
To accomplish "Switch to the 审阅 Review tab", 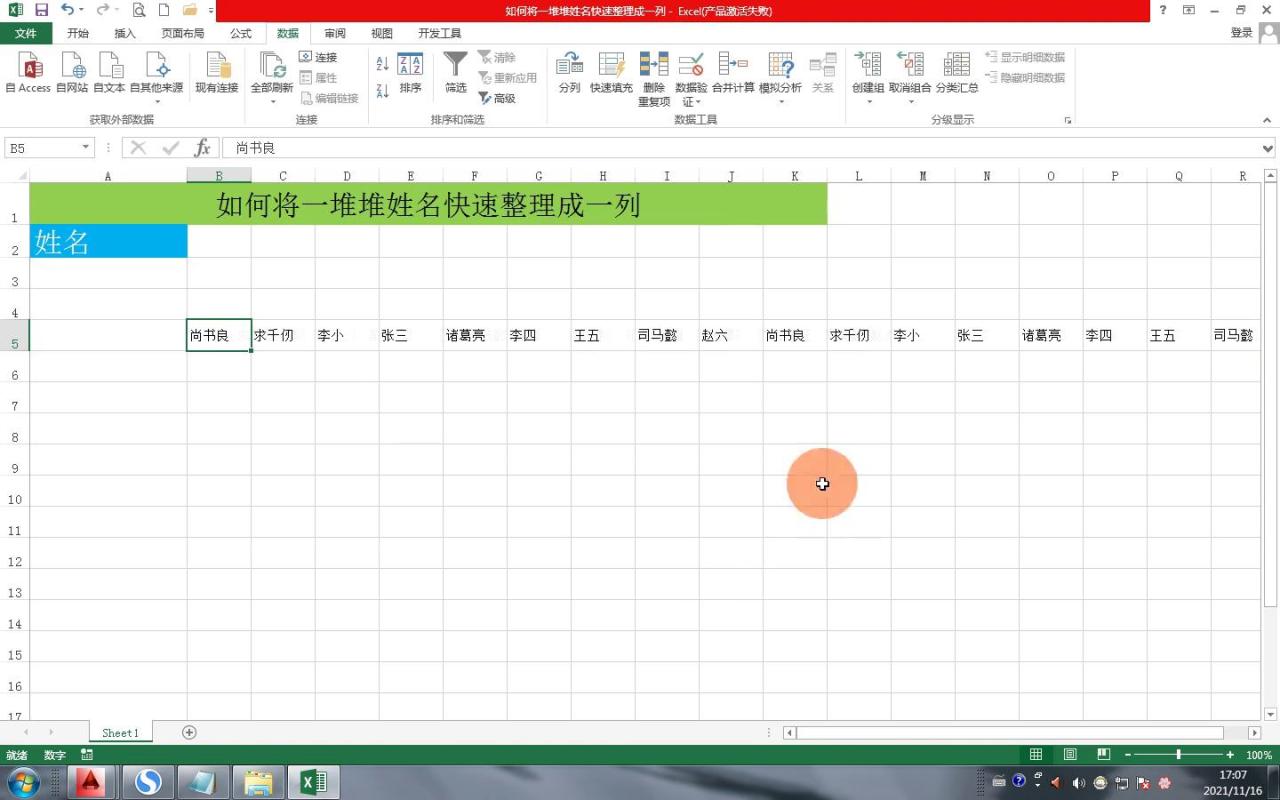I will click(335, 33).
